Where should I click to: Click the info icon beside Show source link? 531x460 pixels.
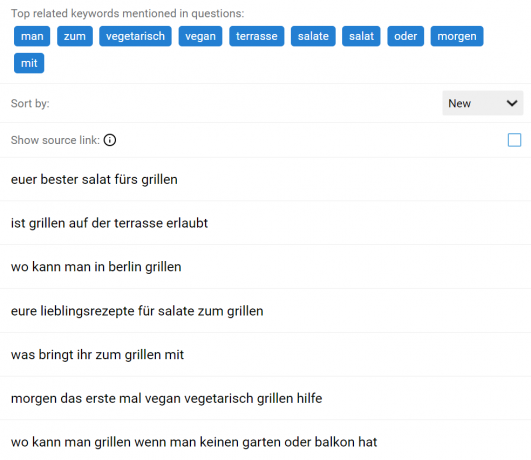[110, 140]
